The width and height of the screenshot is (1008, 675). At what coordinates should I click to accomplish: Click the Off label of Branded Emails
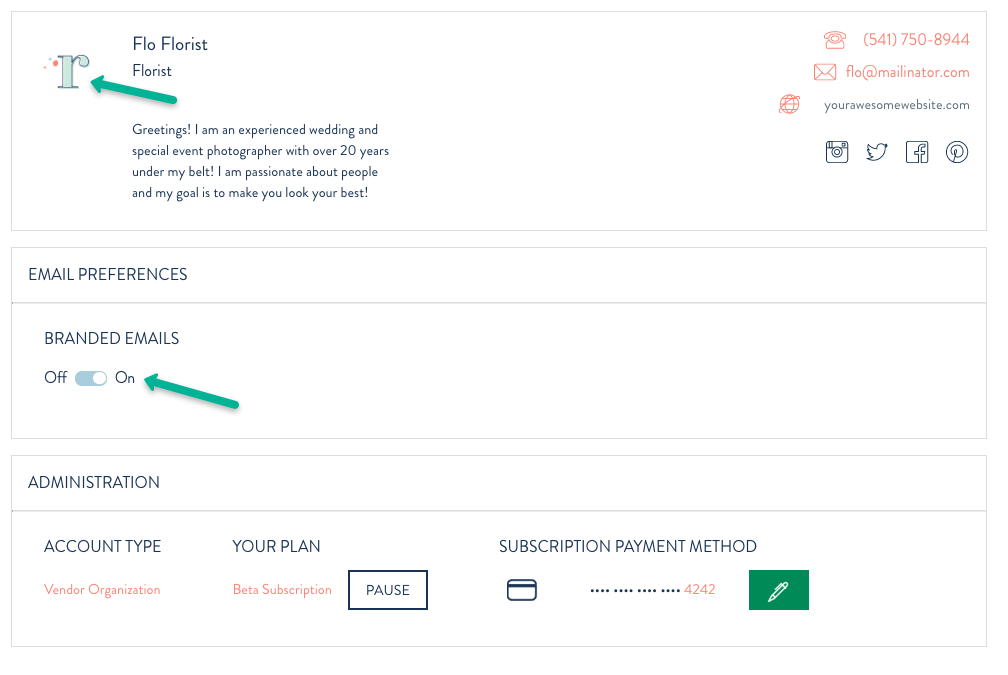point(55,377)
